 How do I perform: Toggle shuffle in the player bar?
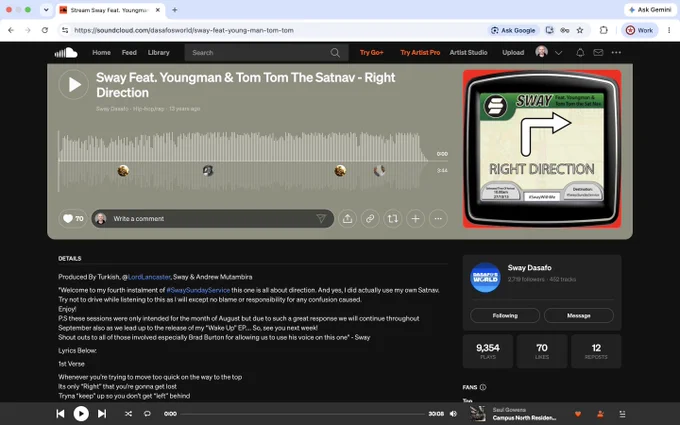click(x=128, y=414)
